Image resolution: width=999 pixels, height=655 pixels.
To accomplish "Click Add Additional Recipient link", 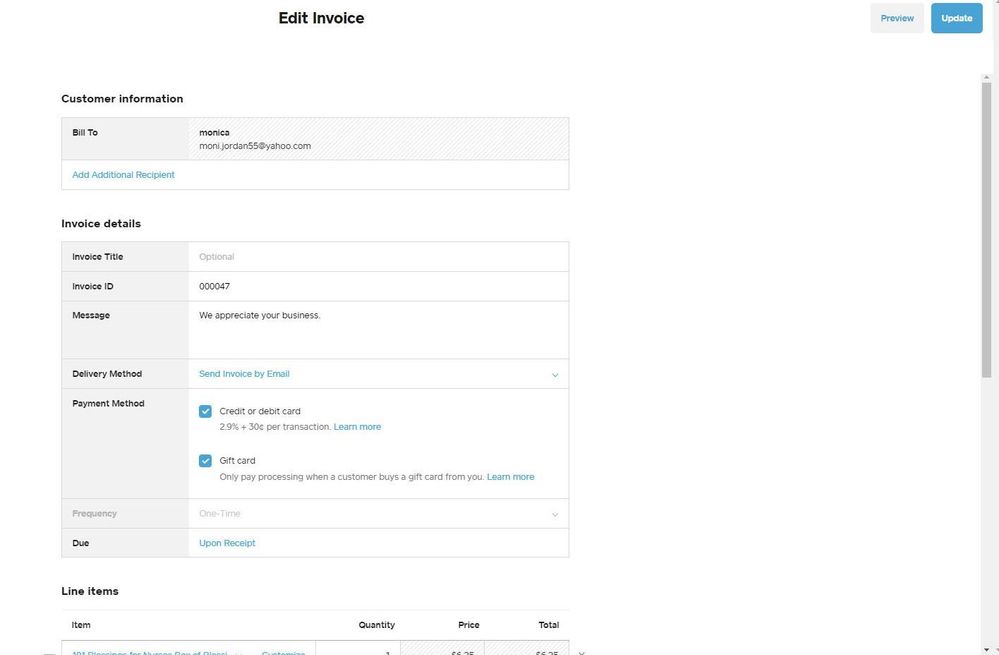I will [x=123, y=175].
